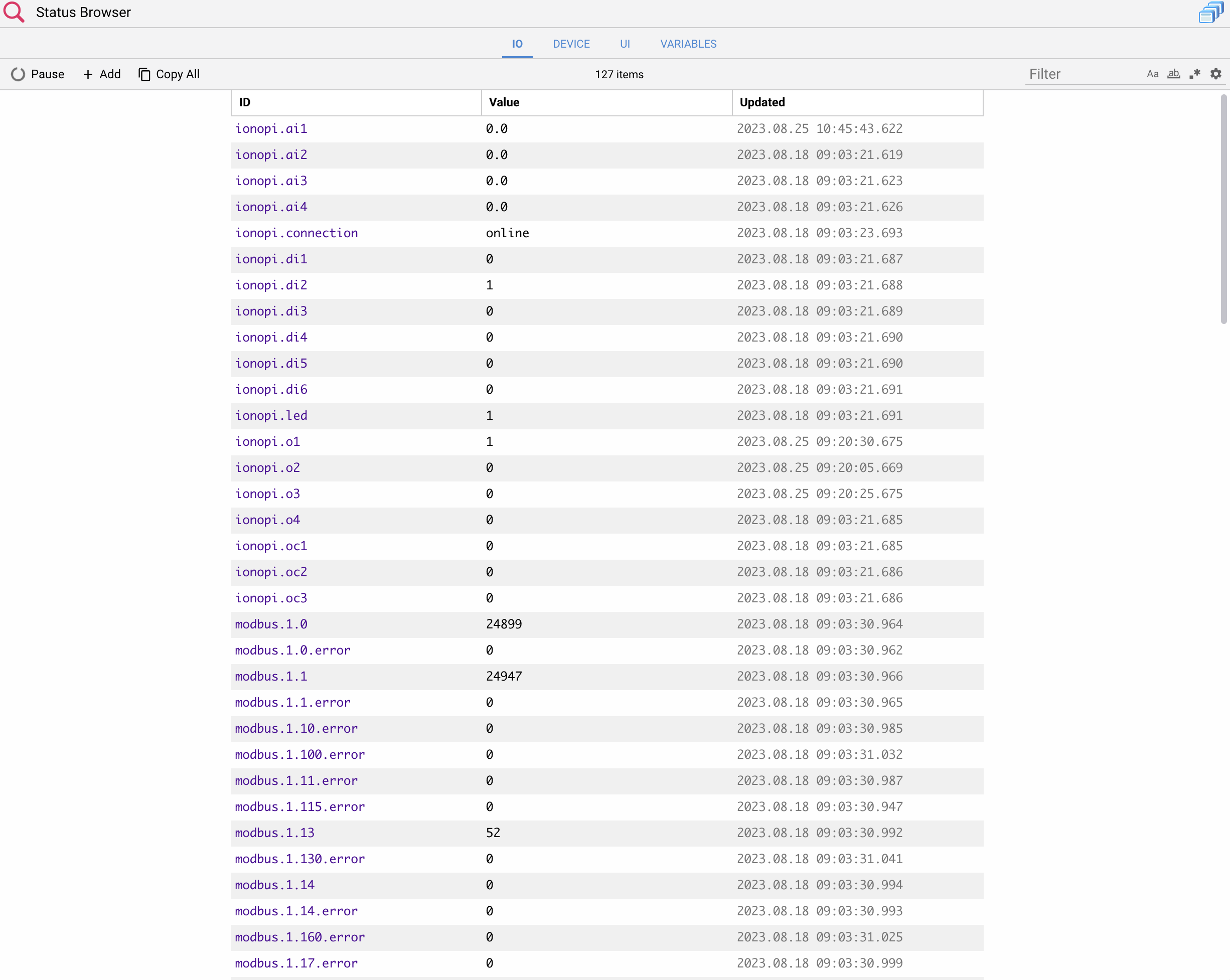Open ionopi.ai2 link

click(271, 155)
